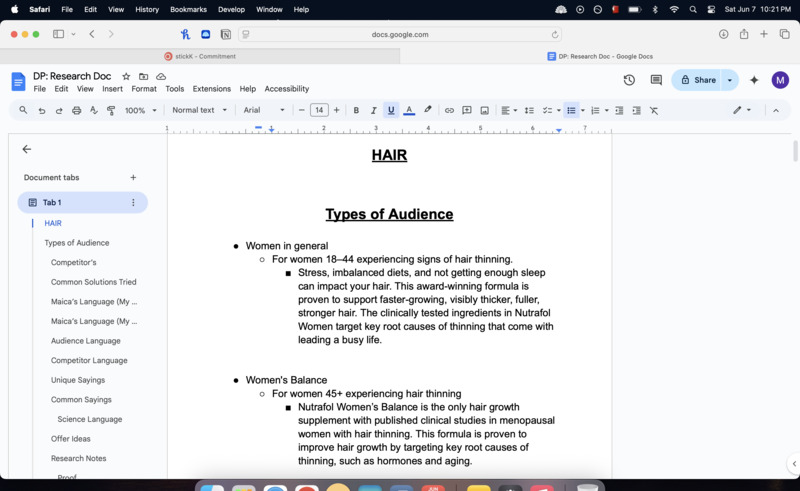This screenshot has height=491, width=800.
Task: Open the comments panel
Action: (x=656, y=80)
